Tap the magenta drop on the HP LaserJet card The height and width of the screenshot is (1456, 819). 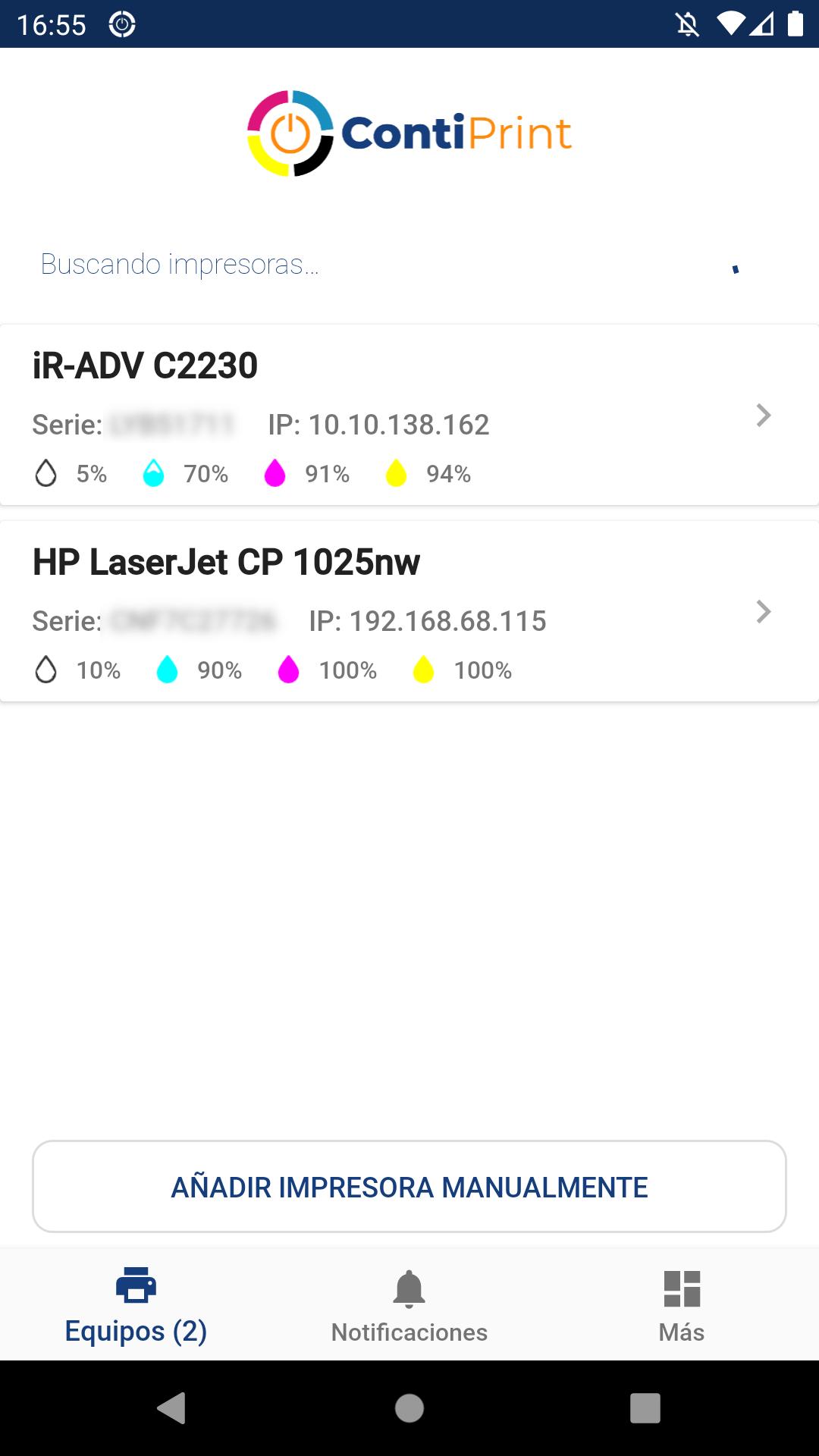(288, 670)
